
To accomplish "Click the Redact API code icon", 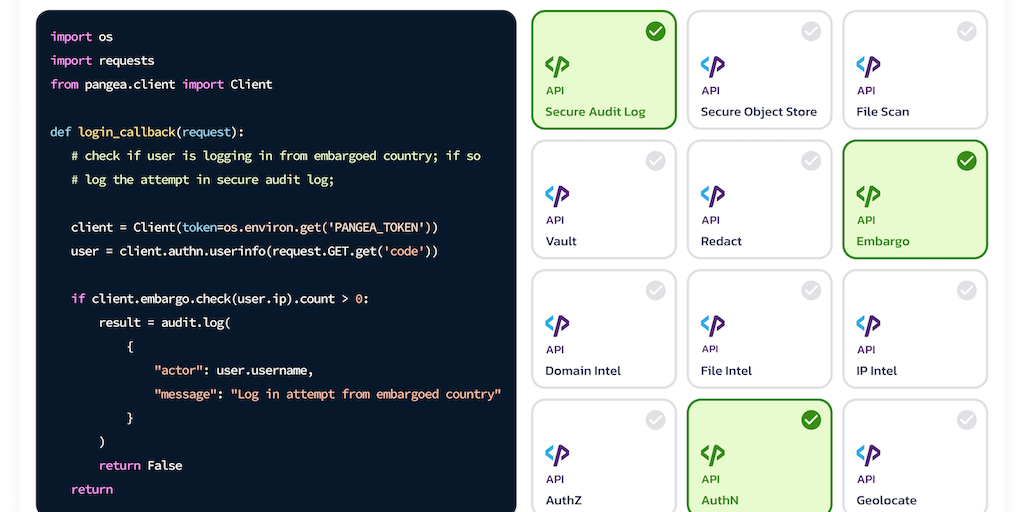I will coord(712,195).
